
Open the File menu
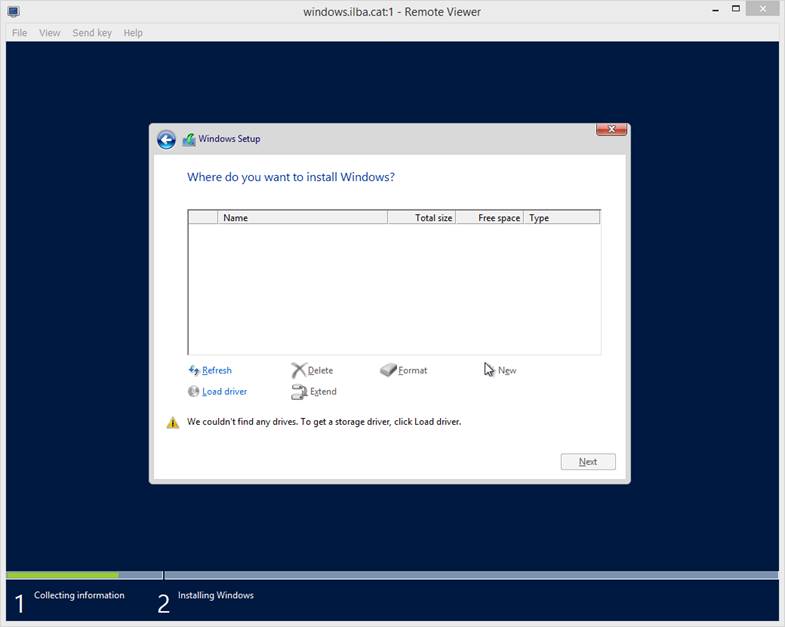click(x=20, y=33)
